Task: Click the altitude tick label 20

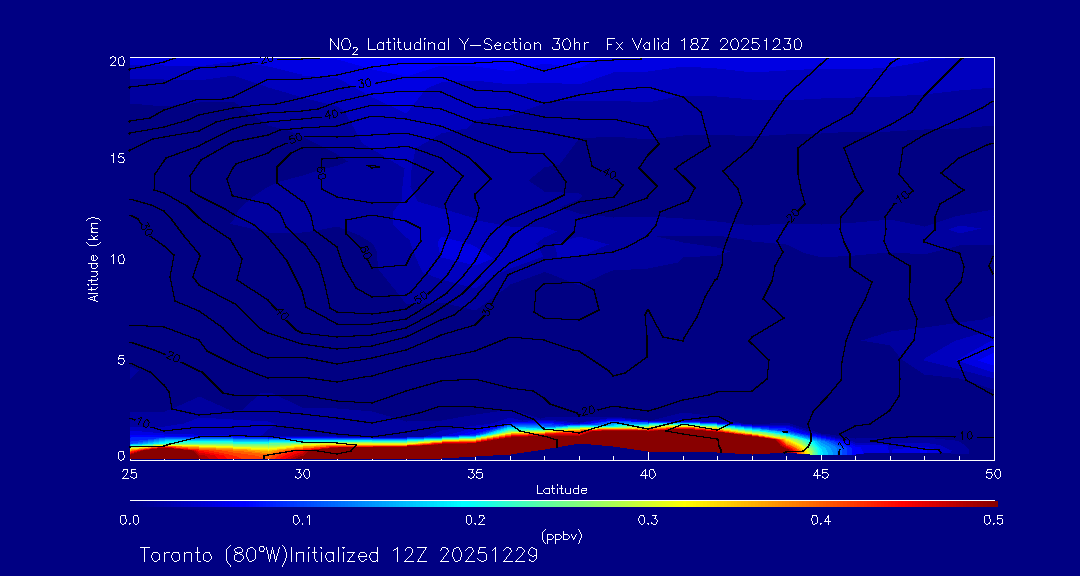Action: (x=116, y=60)
